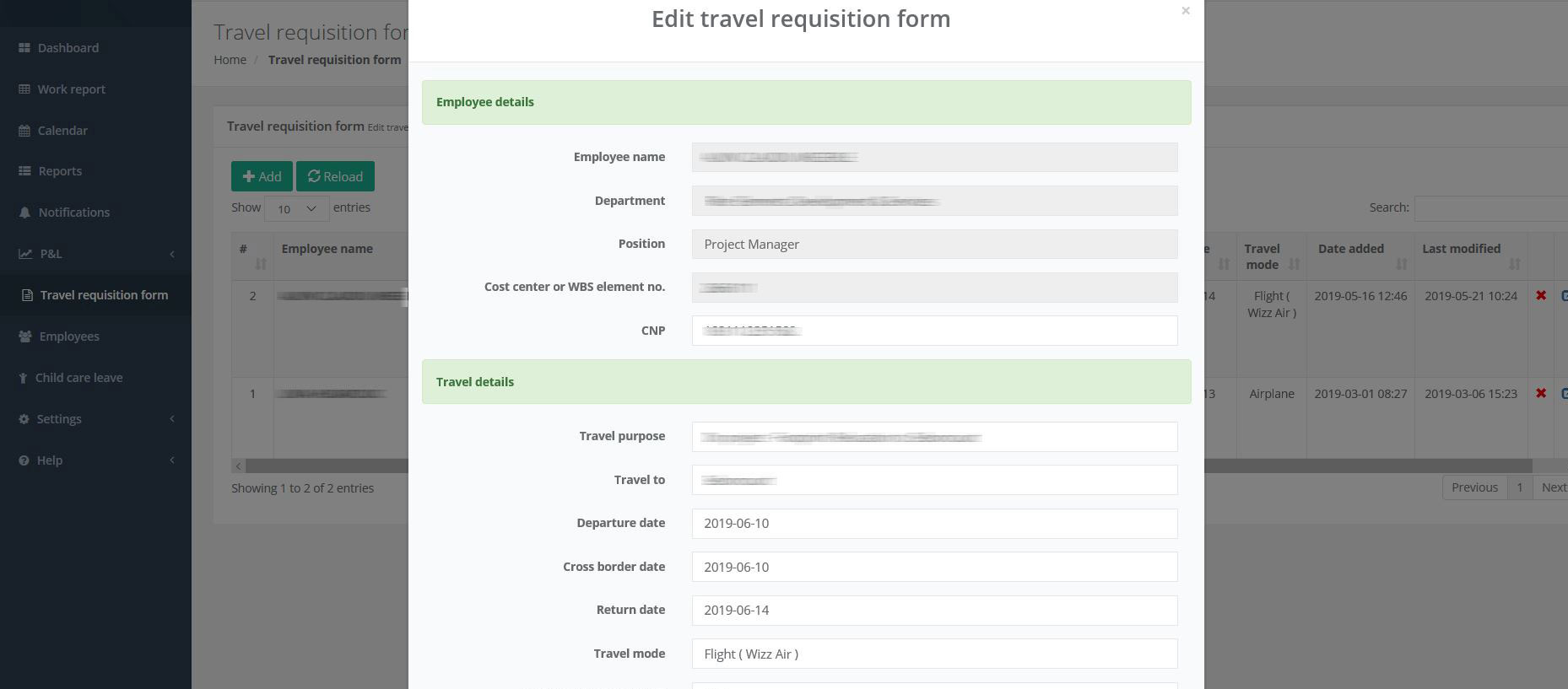Click the Calendar icon in sidebar
The height and width of the screenshot is (689, 1568).
24,131
